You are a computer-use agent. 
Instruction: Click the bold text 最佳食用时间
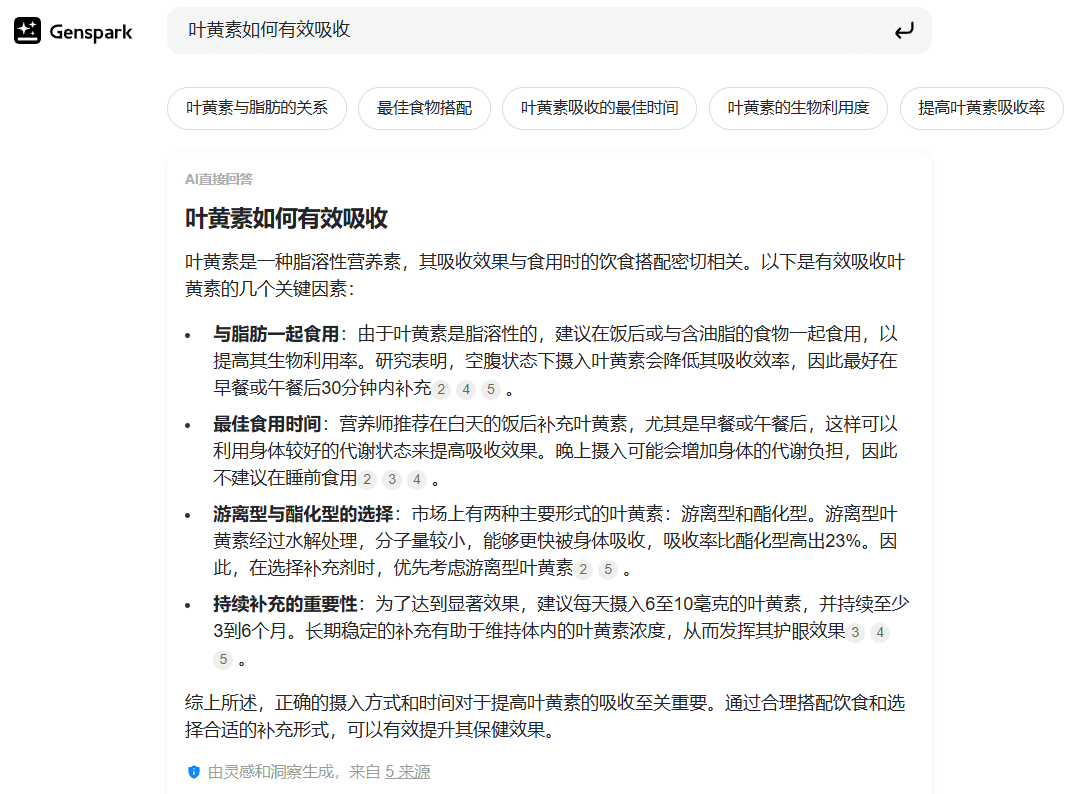pyautogui.click(x=267, y=424)
